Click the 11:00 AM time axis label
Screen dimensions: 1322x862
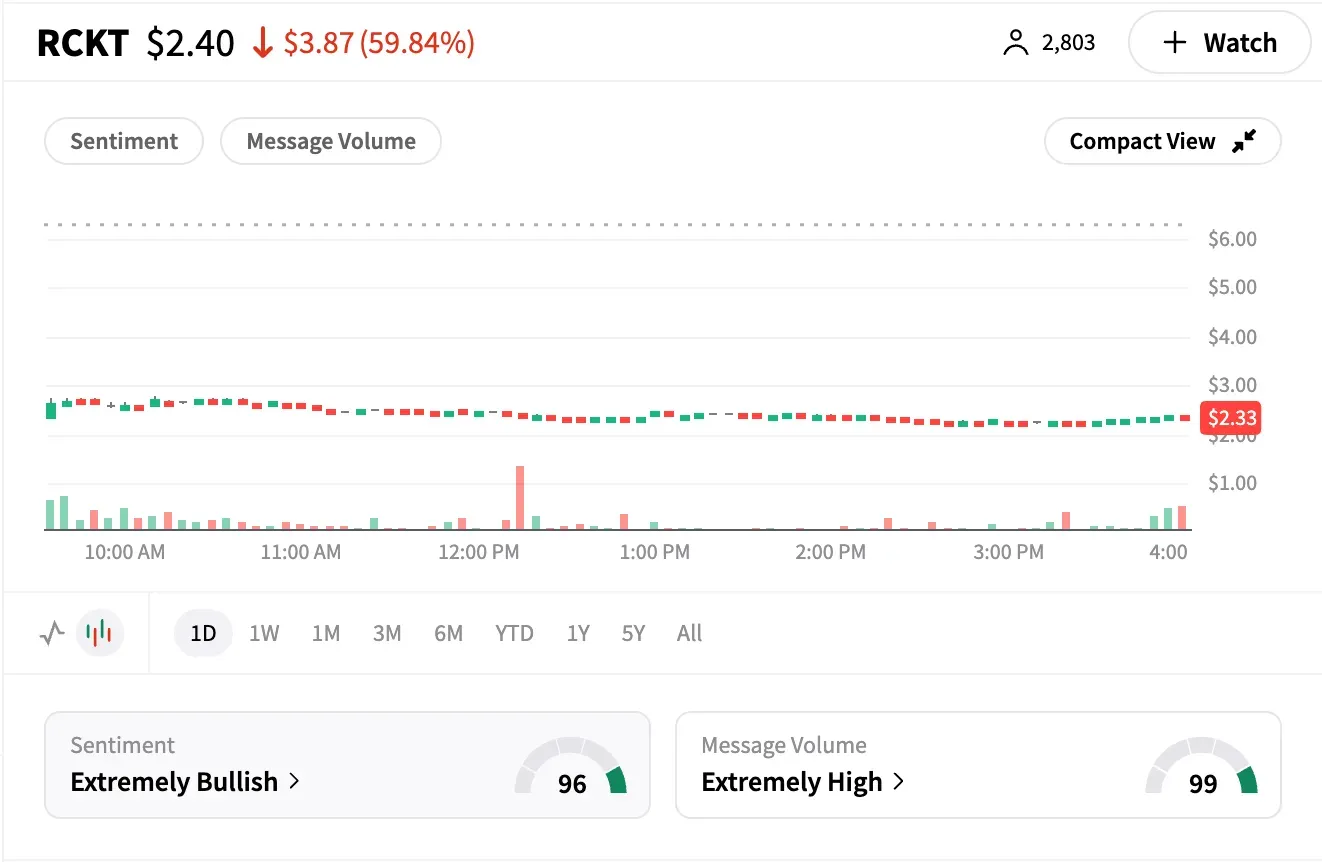point(300,552)
